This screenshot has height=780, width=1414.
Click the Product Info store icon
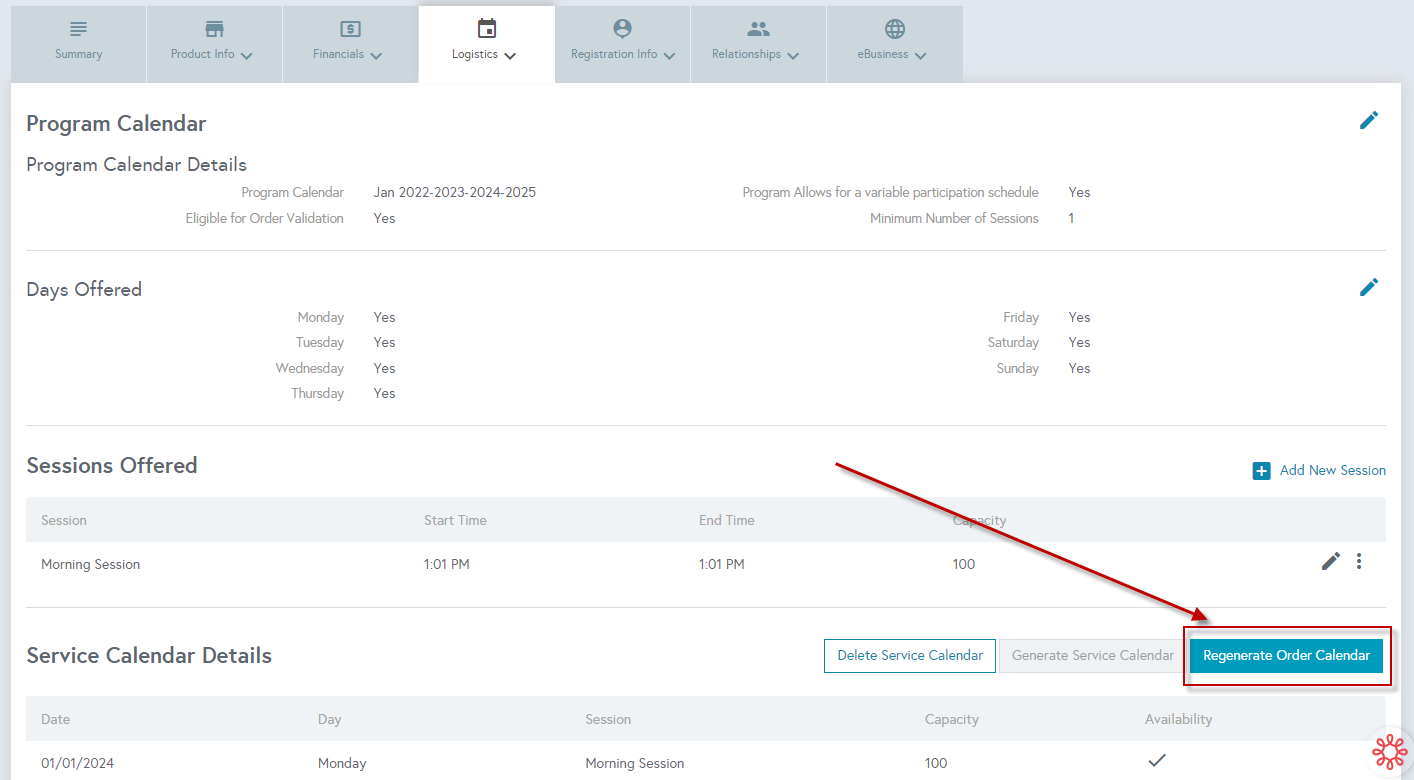pos(214,28)
